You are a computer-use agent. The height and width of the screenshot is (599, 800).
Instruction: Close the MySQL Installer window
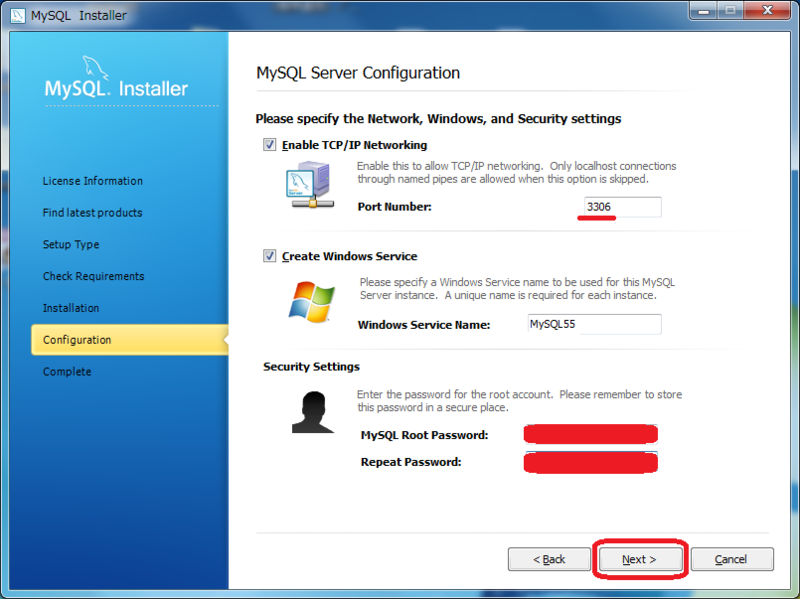767,11
